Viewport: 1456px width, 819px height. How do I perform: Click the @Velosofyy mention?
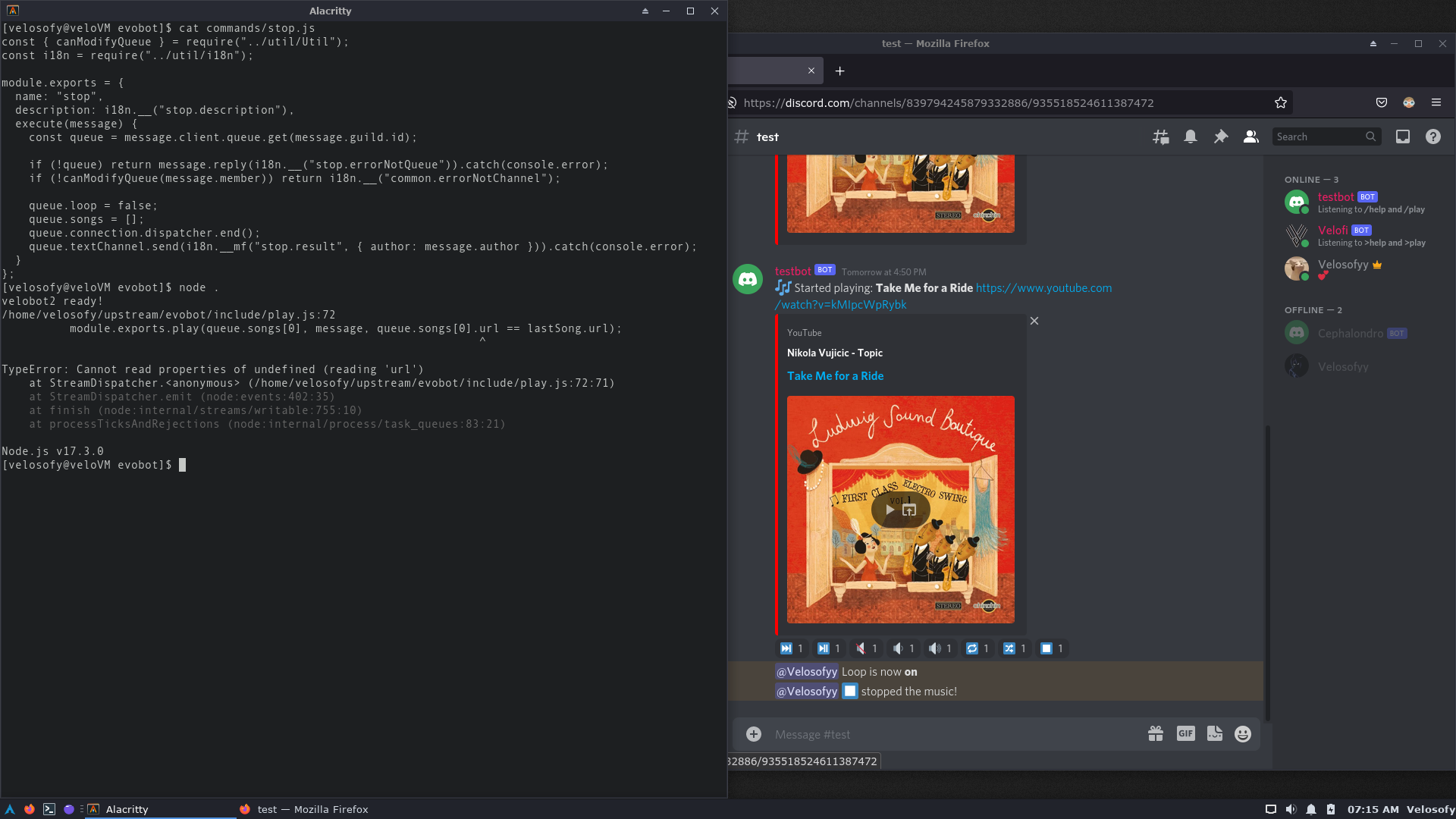tap(805, 671)
